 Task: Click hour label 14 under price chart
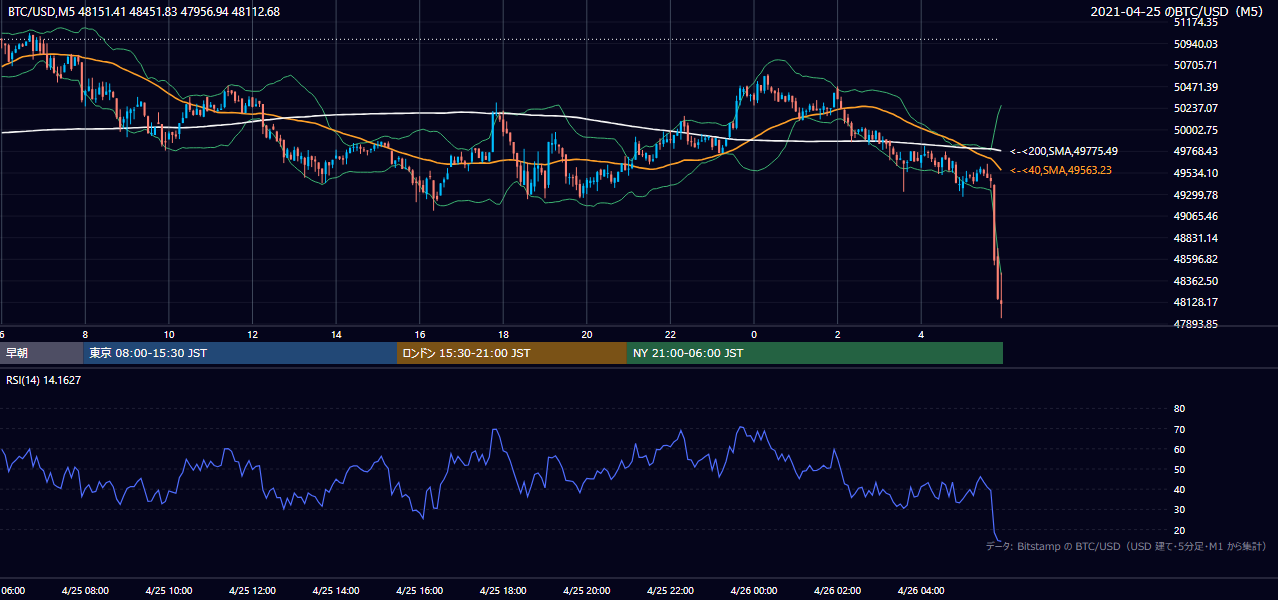pos(337,334)
